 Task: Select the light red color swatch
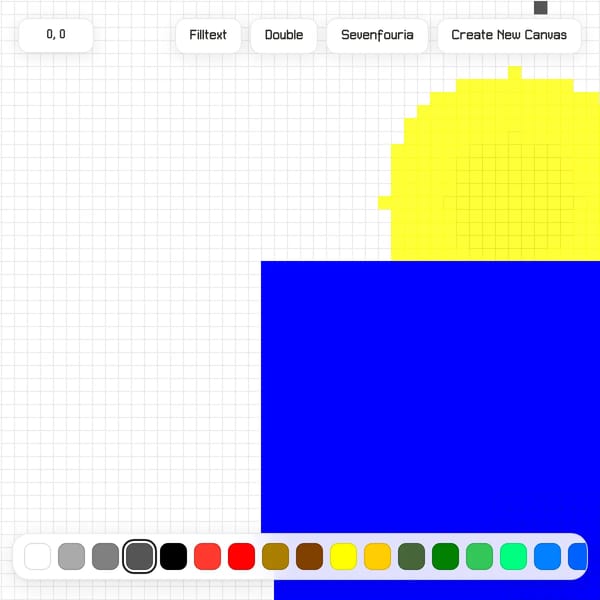point(207,556)
